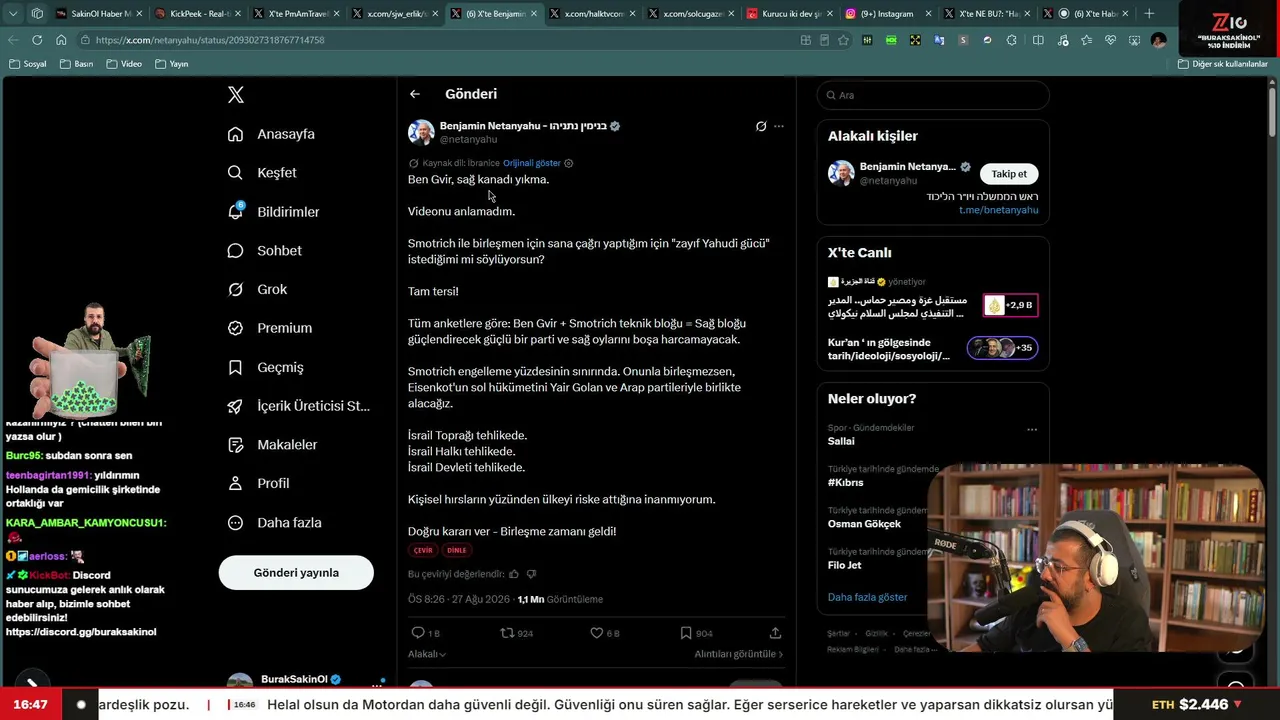The image size is (1280, 720).
Task: Open the t.me/bnetanyahu link
Action: pyautogui.click(x=998, y=210)
